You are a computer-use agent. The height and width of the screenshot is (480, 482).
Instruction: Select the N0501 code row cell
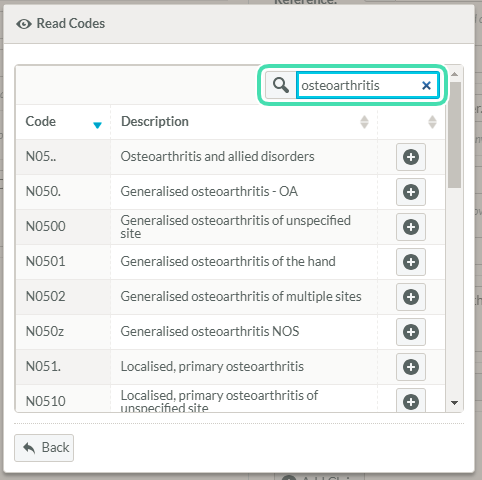tap(63, 262)
